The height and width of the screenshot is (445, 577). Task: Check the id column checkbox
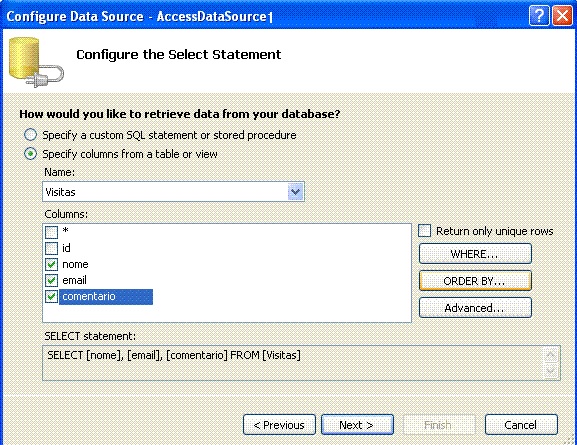52,248
